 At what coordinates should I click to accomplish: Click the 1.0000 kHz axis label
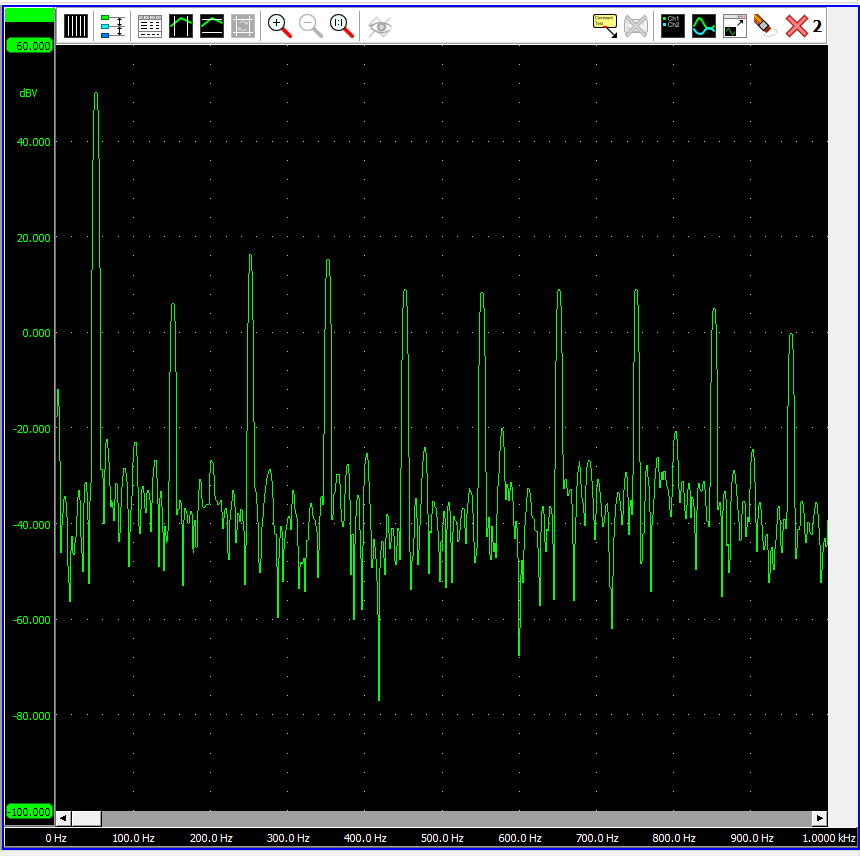click(829, 838)
